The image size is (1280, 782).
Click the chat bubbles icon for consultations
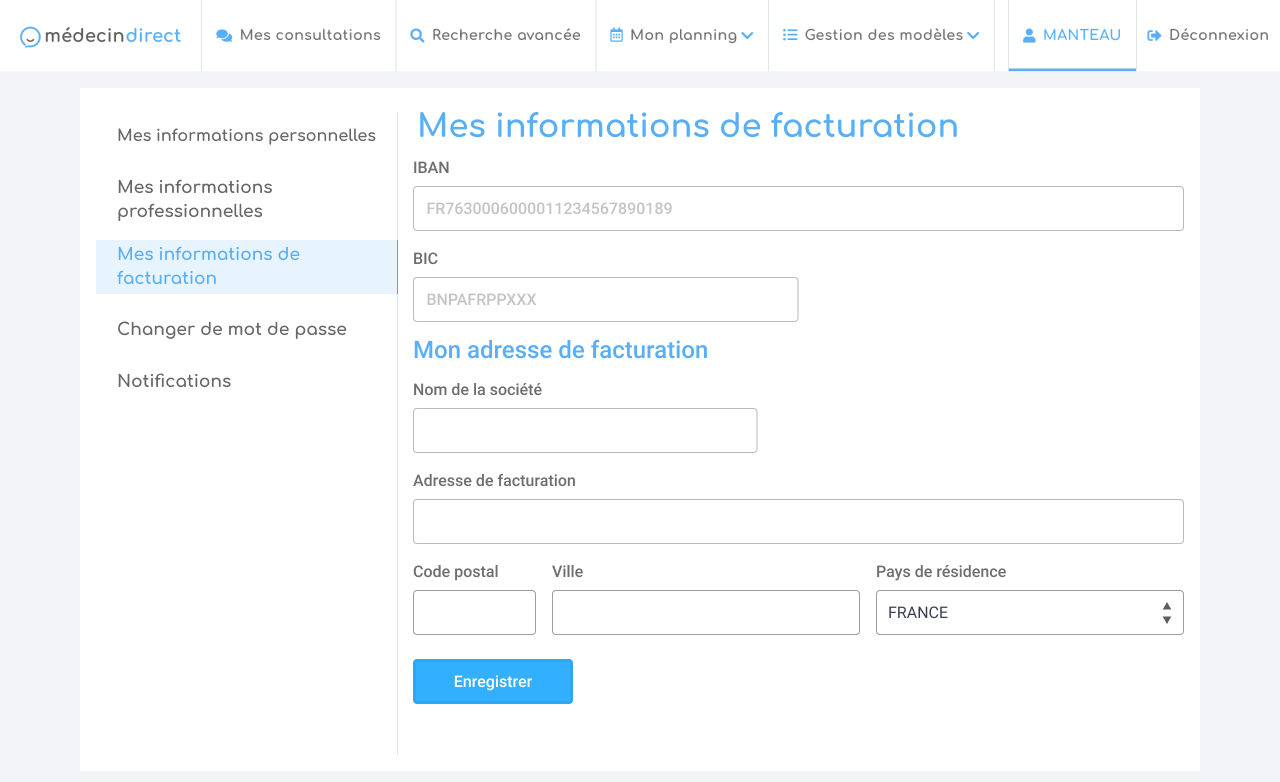coord(224,36)
